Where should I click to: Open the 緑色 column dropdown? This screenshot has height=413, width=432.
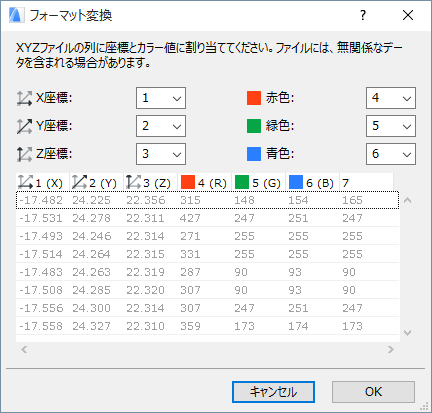click(391, 126)
